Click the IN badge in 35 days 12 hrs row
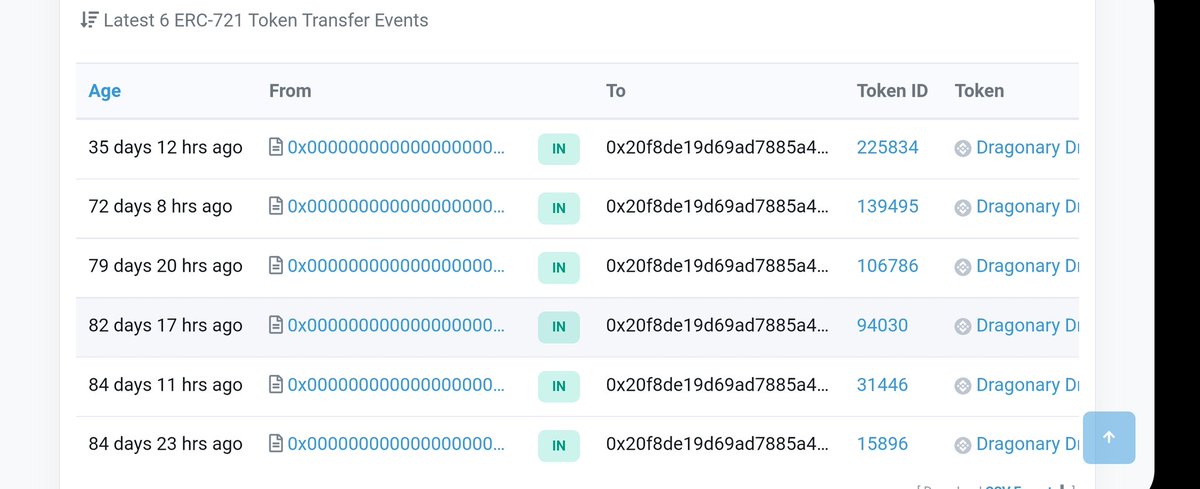 (559, 149)
